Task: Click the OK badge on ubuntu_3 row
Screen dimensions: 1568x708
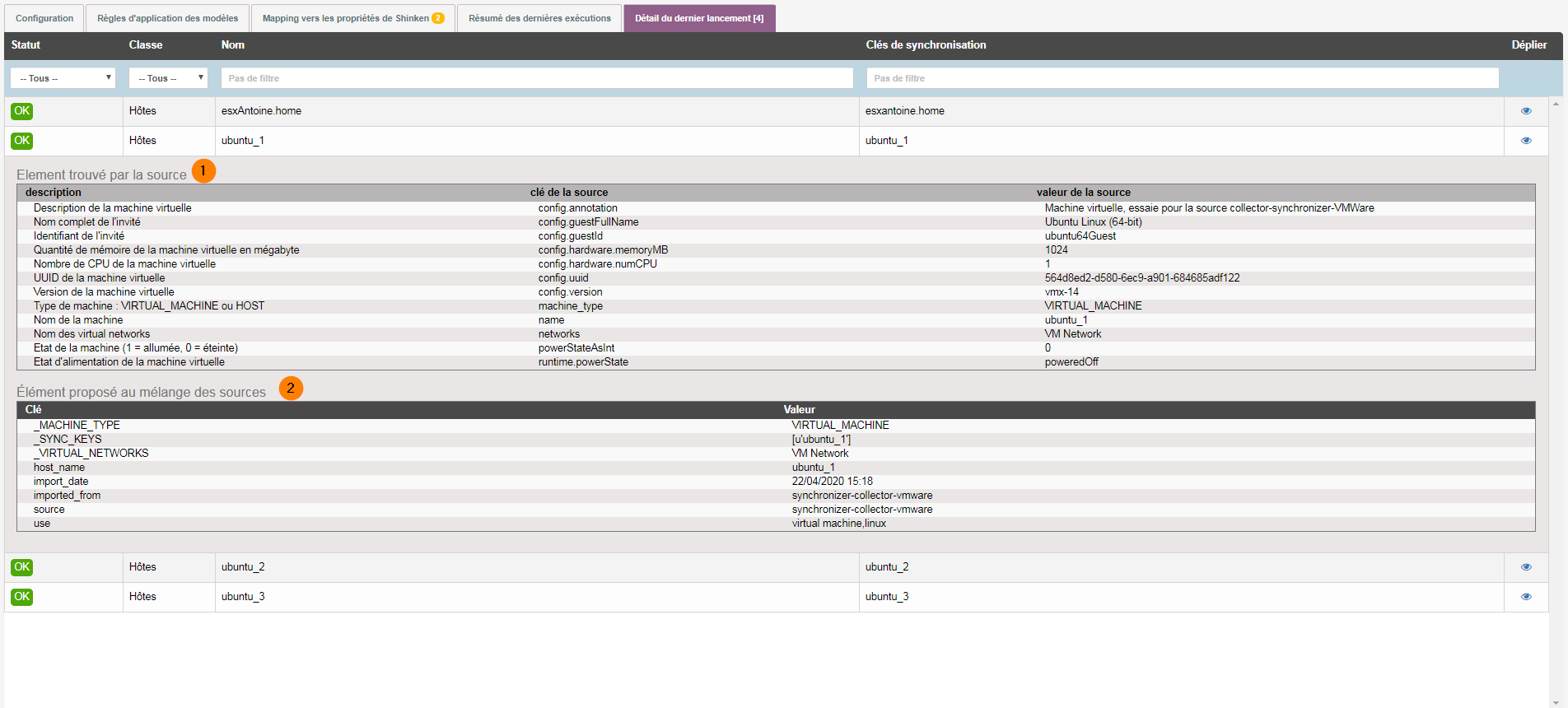Action: coord(22,597)
